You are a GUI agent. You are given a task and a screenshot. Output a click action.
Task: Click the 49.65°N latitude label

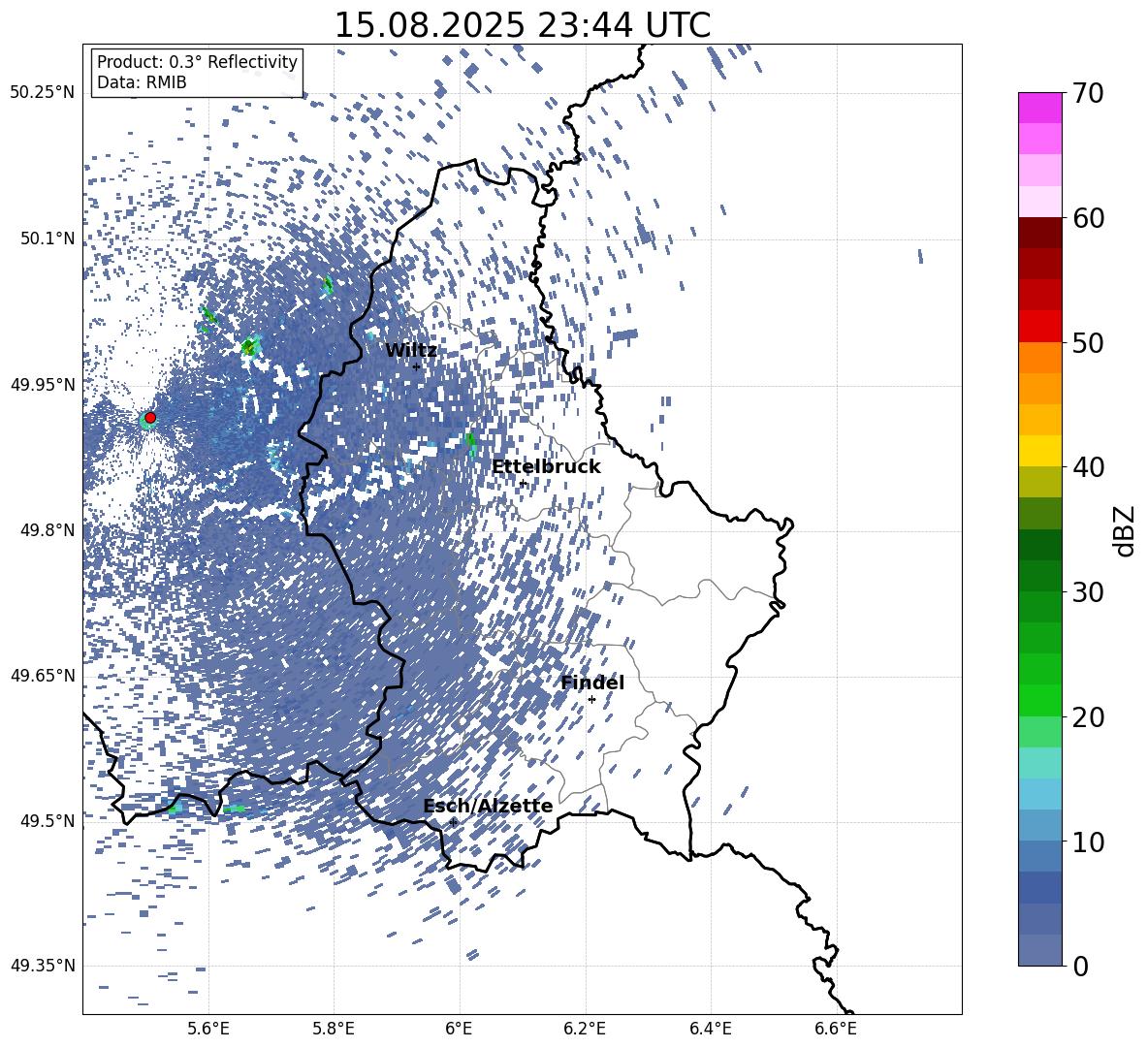tap(43, 675)
